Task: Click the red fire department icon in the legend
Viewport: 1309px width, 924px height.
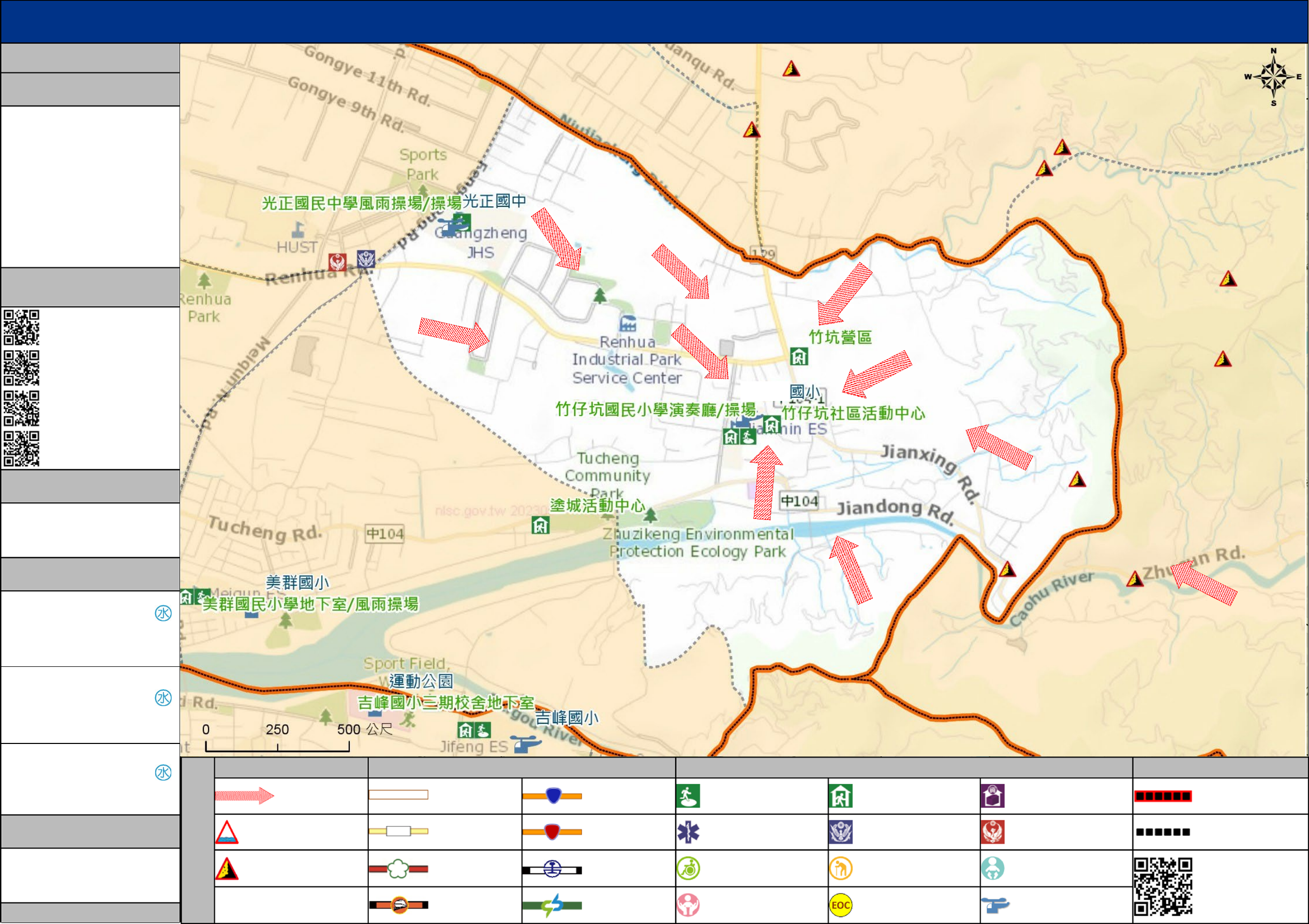Action: [992, 832]
